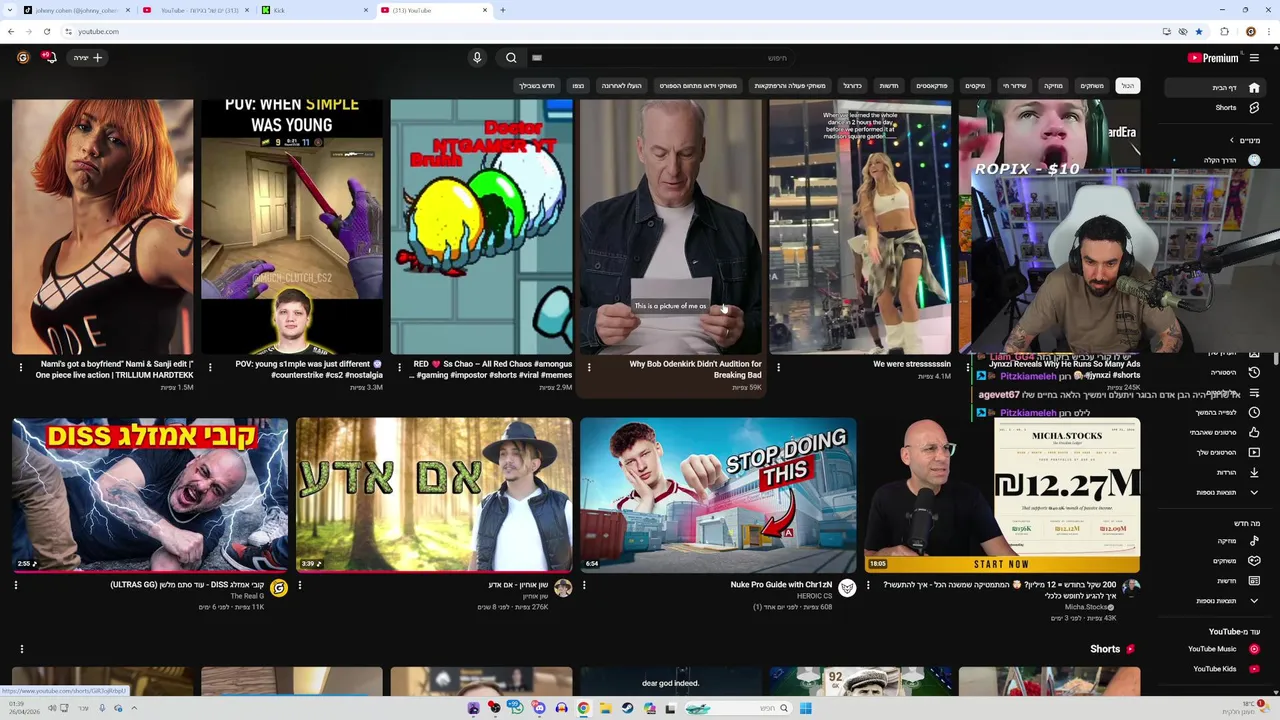Open options menu for Nuke Pro Guide
Screen dimensions: 1280x720
[584, 585]
